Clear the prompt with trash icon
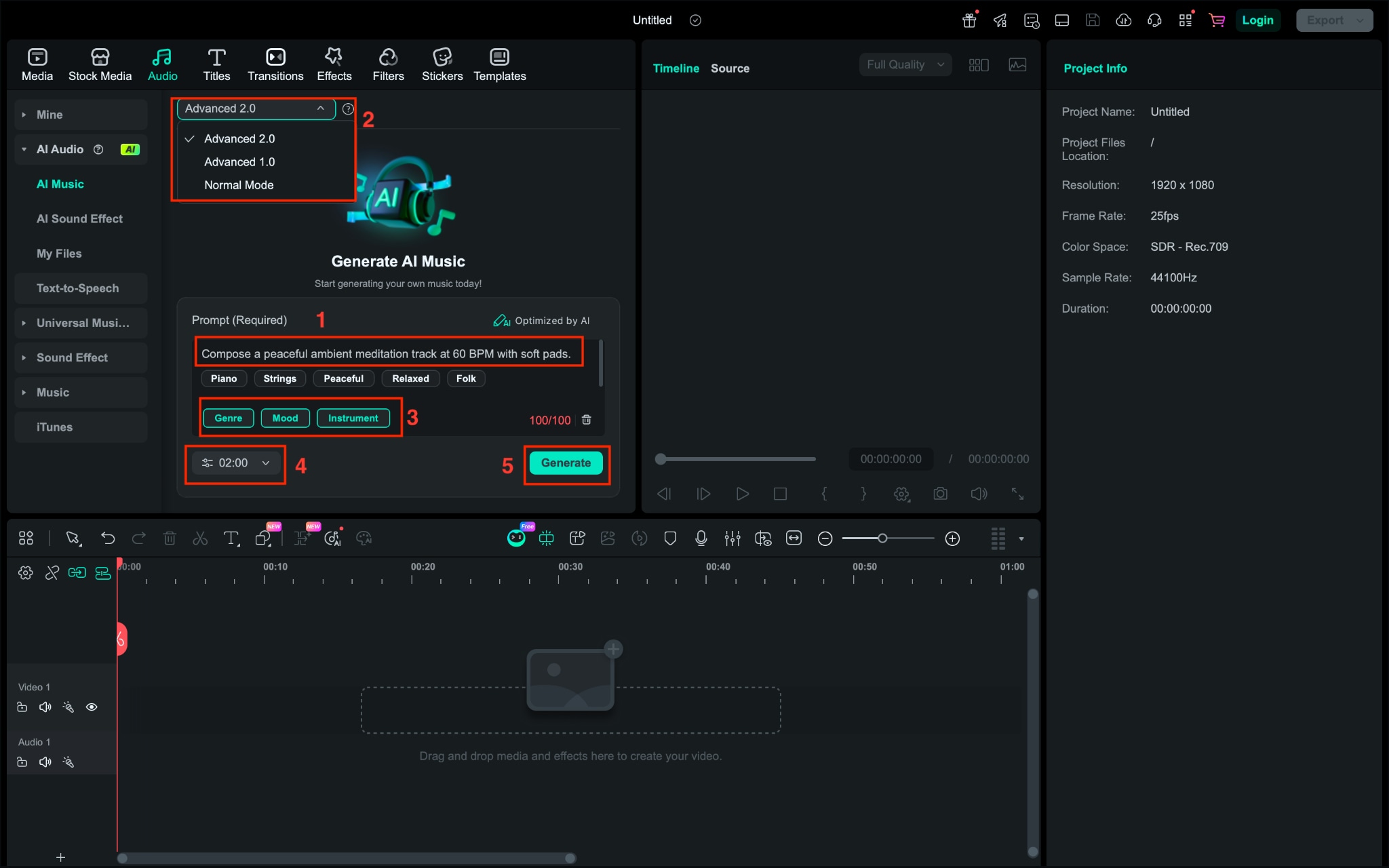 (x=587, y=420)
